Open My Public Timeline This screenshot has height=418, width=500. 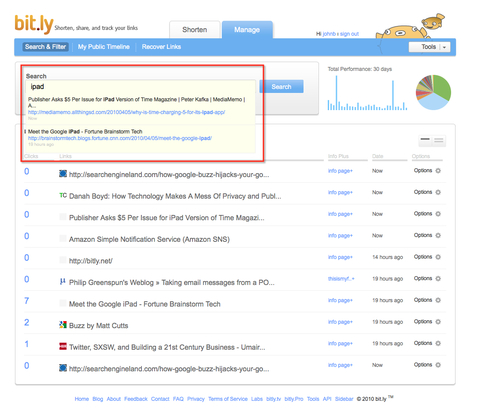click(x=104, y=47)
